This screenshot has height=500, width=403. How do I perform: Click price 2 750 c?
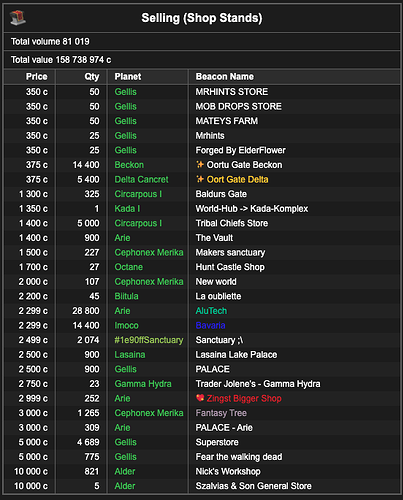click(33, 384)
